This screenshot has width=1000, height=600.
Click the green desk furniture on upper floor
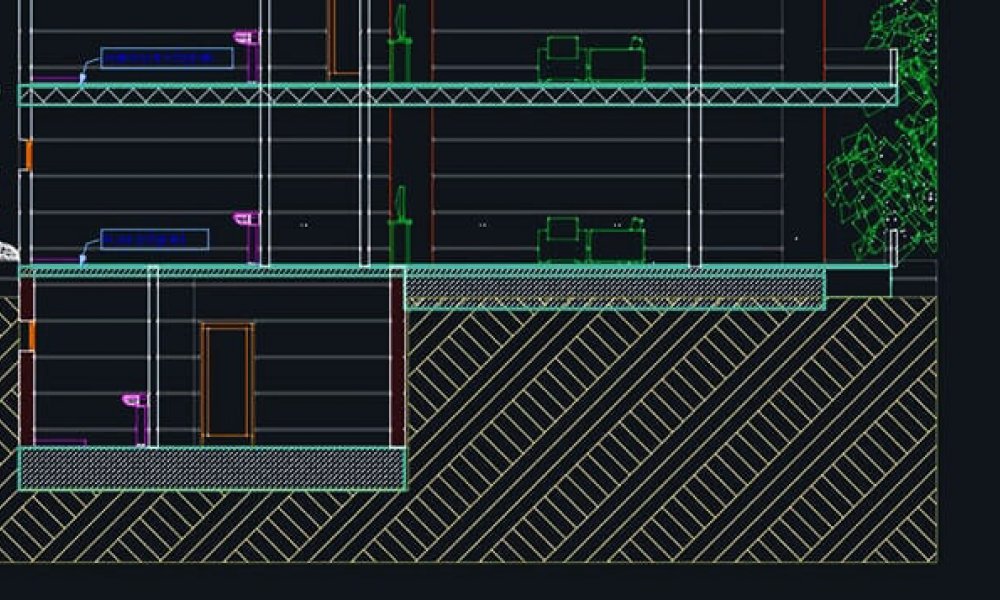point(591,61)
